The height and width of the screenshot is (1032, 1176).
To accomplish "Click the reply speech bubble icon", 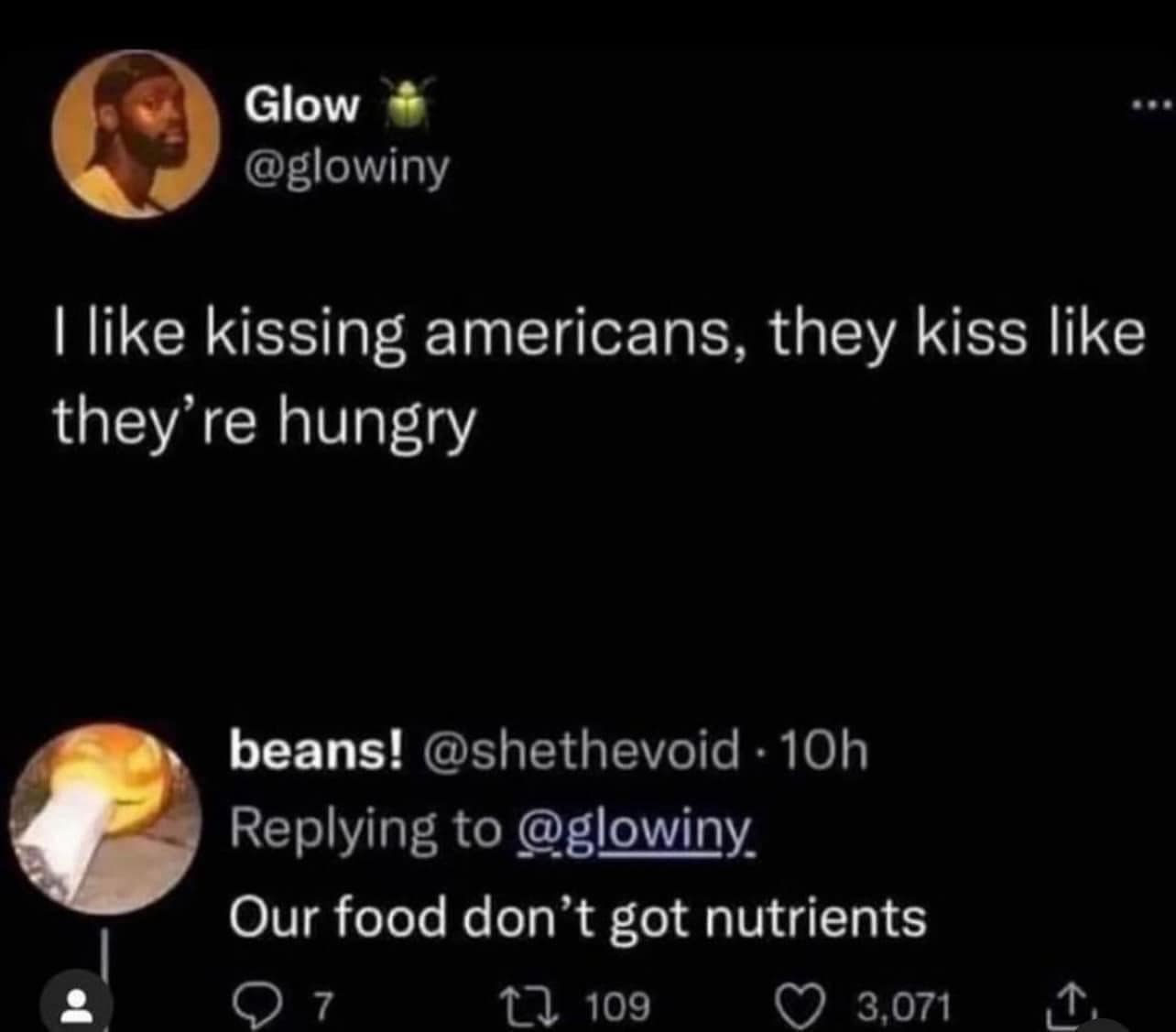I will point(261,1004).
